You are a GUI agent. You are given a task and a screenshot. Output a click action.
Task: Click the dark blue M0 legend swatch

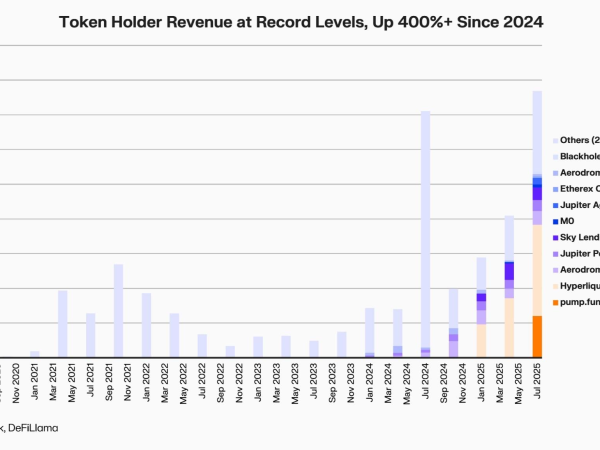pos(556,222)
